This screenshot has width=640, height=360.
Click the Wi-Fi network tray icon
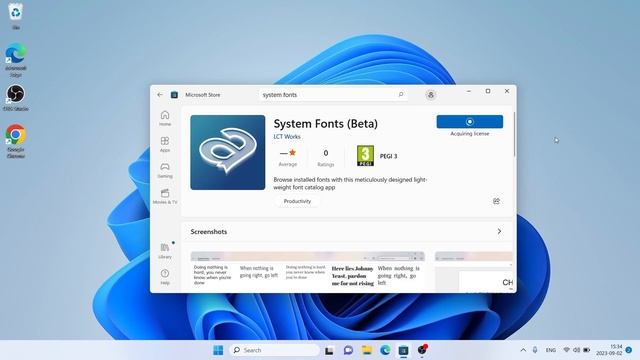[x=567, y=350]
